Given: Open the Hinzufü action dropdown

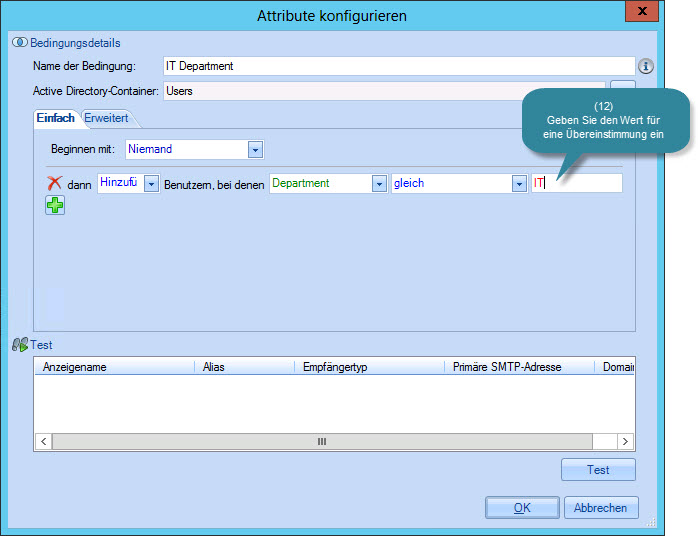Looking at the screenshot, I should tap(151, 183).
